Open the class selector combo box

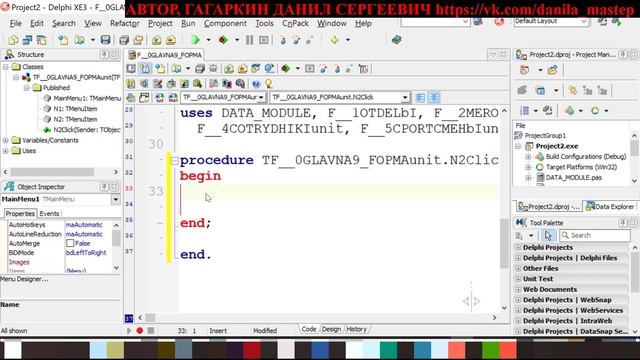click(x=261, y=97)
